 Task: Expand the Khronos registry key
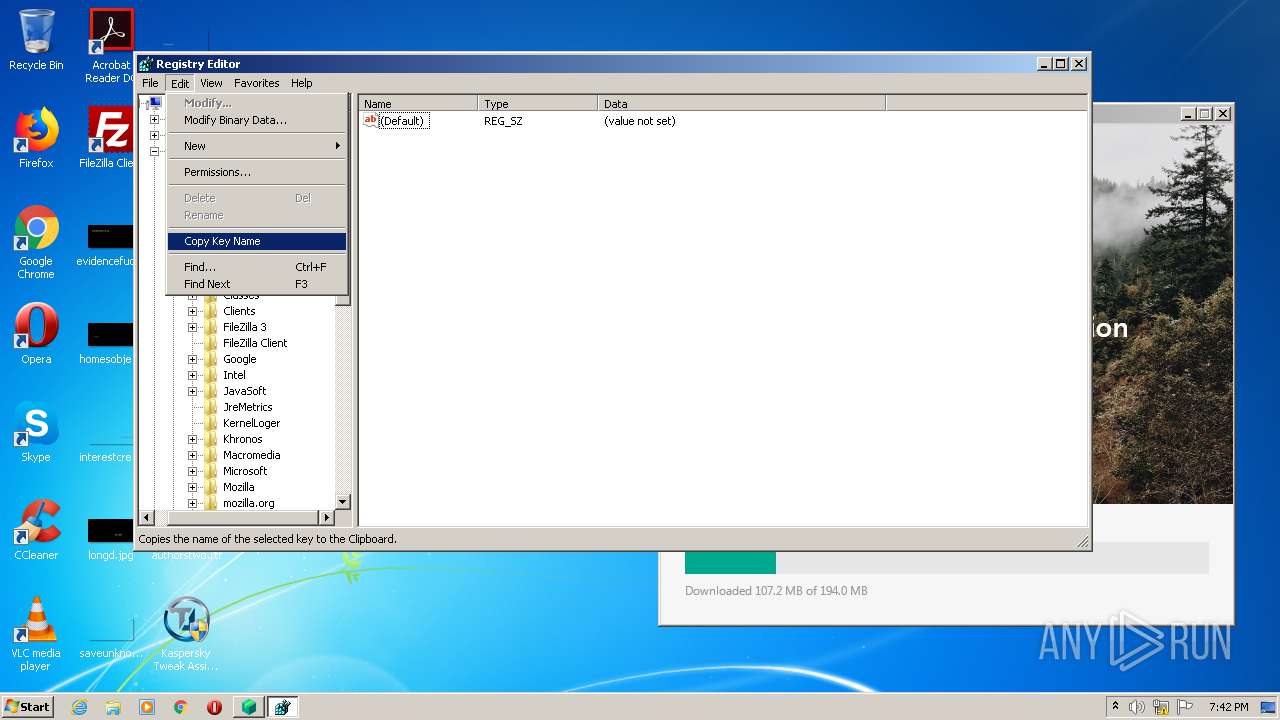pyautogui.click(x=193, y=439)
